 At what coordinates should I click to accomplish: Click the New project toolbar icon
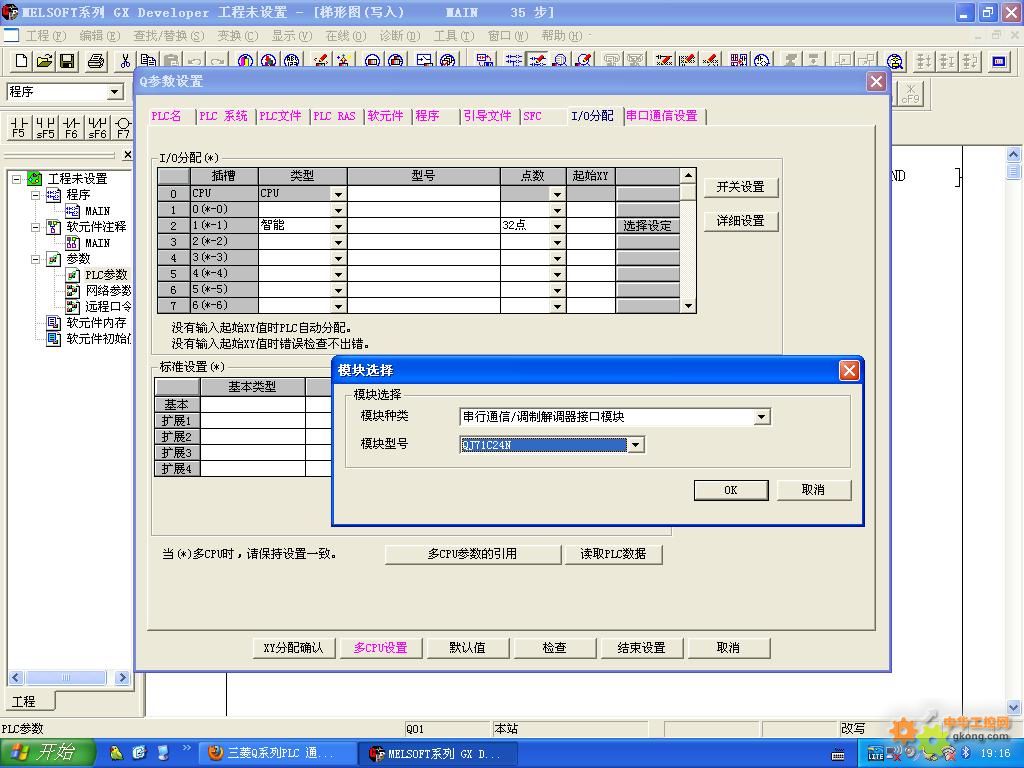tap(21, 61)
